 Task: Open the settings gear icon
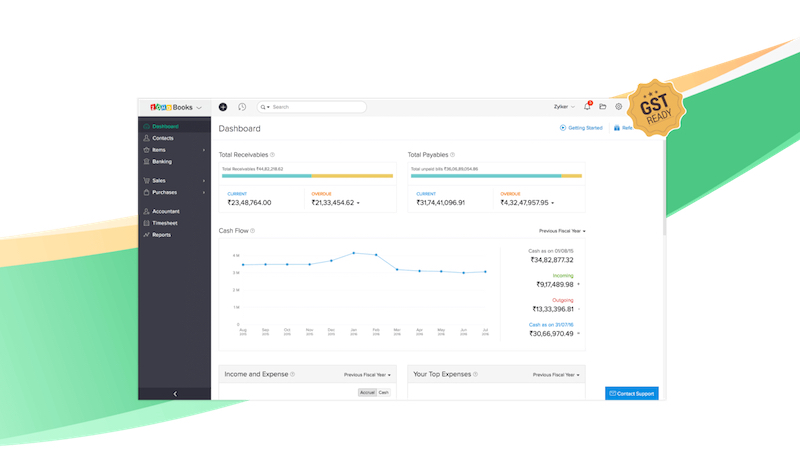pos(619,107)
